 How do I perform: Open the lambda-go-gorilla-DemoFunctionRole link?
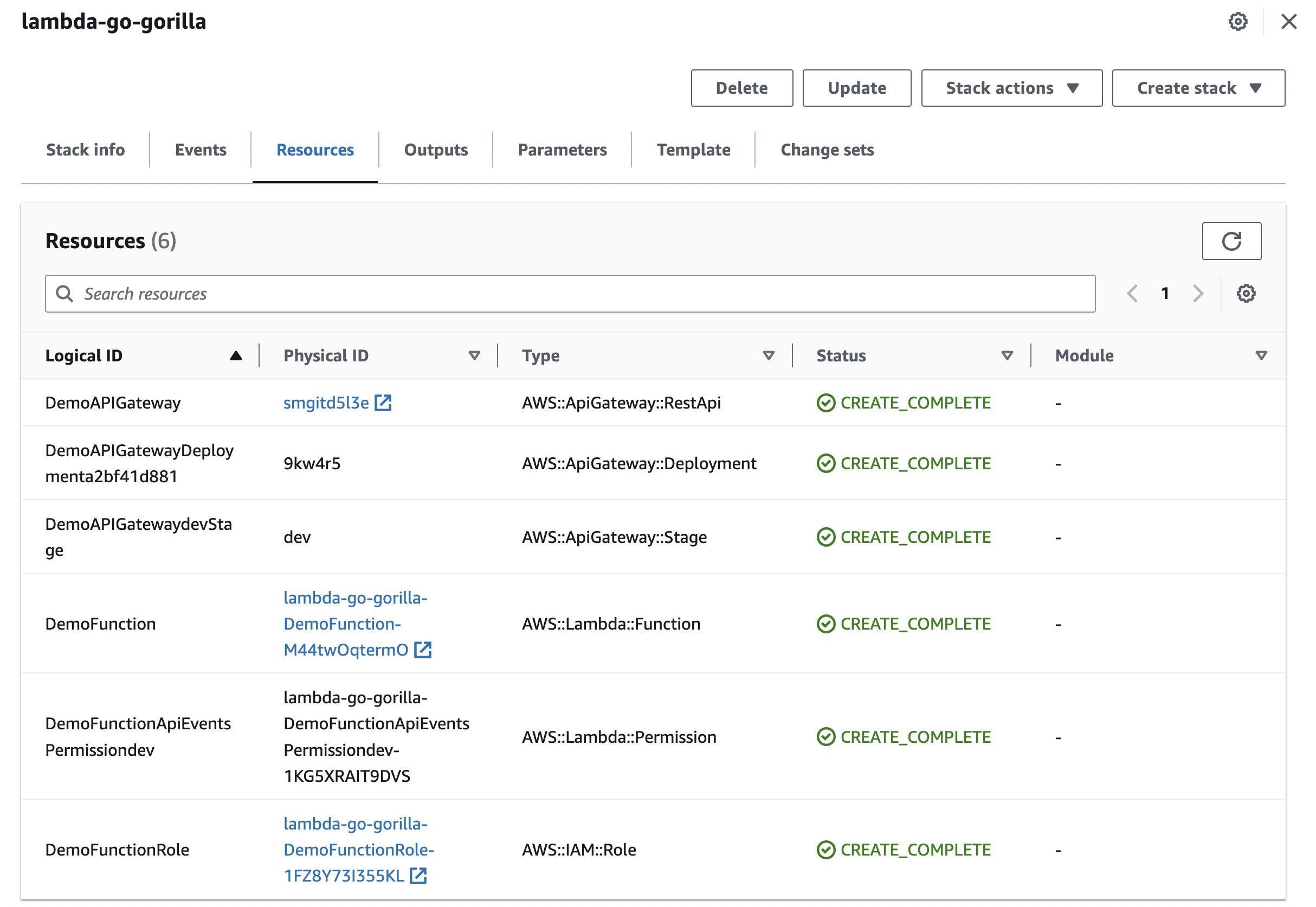(358, 850)
